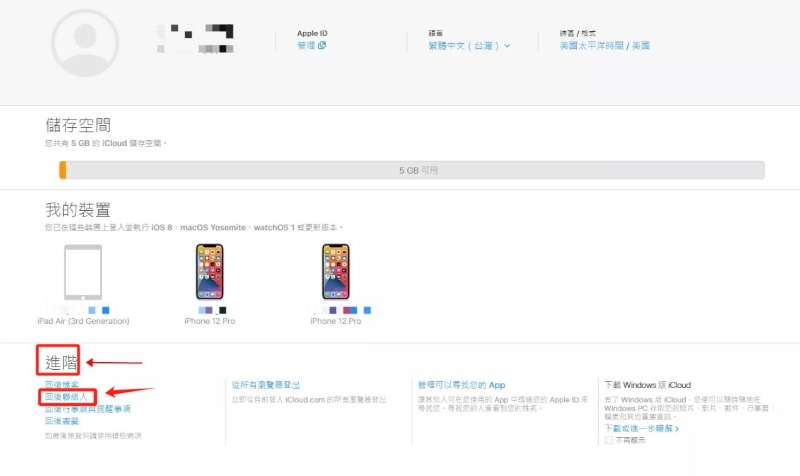Open the Apple ID 管理 link

click(x=310, y=46)
